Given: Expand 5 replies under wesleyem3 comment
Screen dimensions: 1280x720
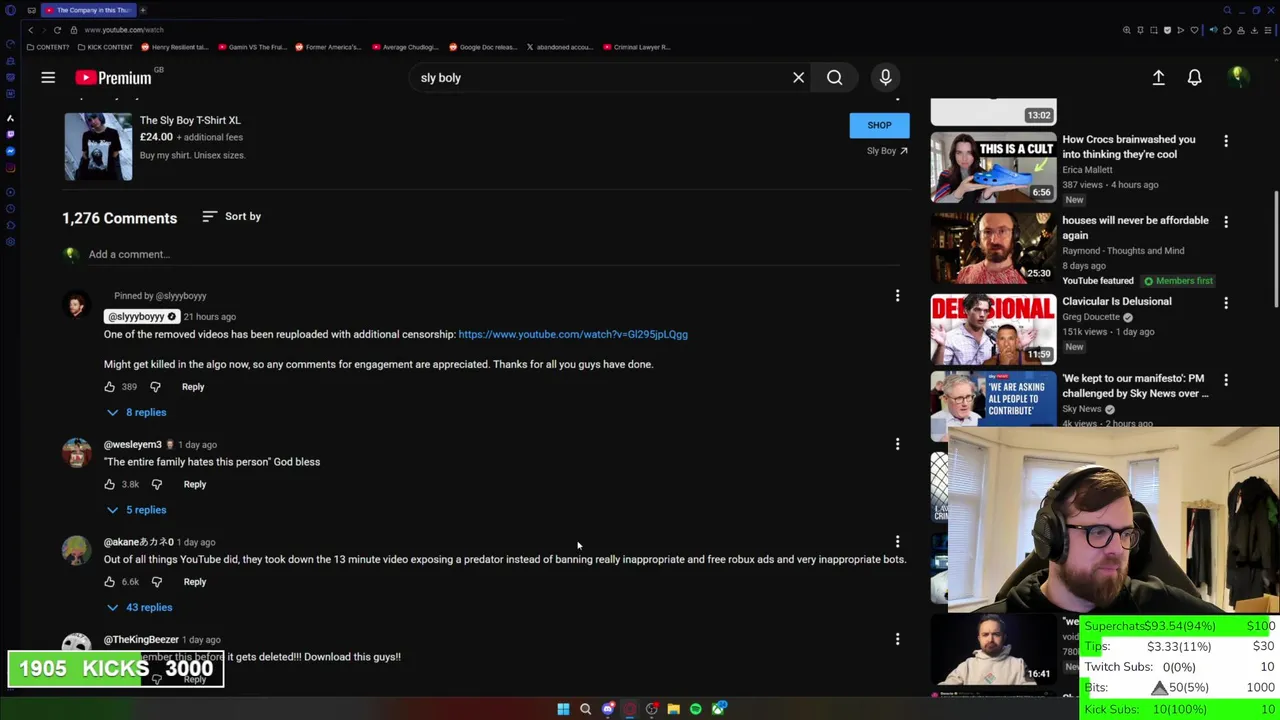Looking at the screenshot, I should click(x=136, y=510).
